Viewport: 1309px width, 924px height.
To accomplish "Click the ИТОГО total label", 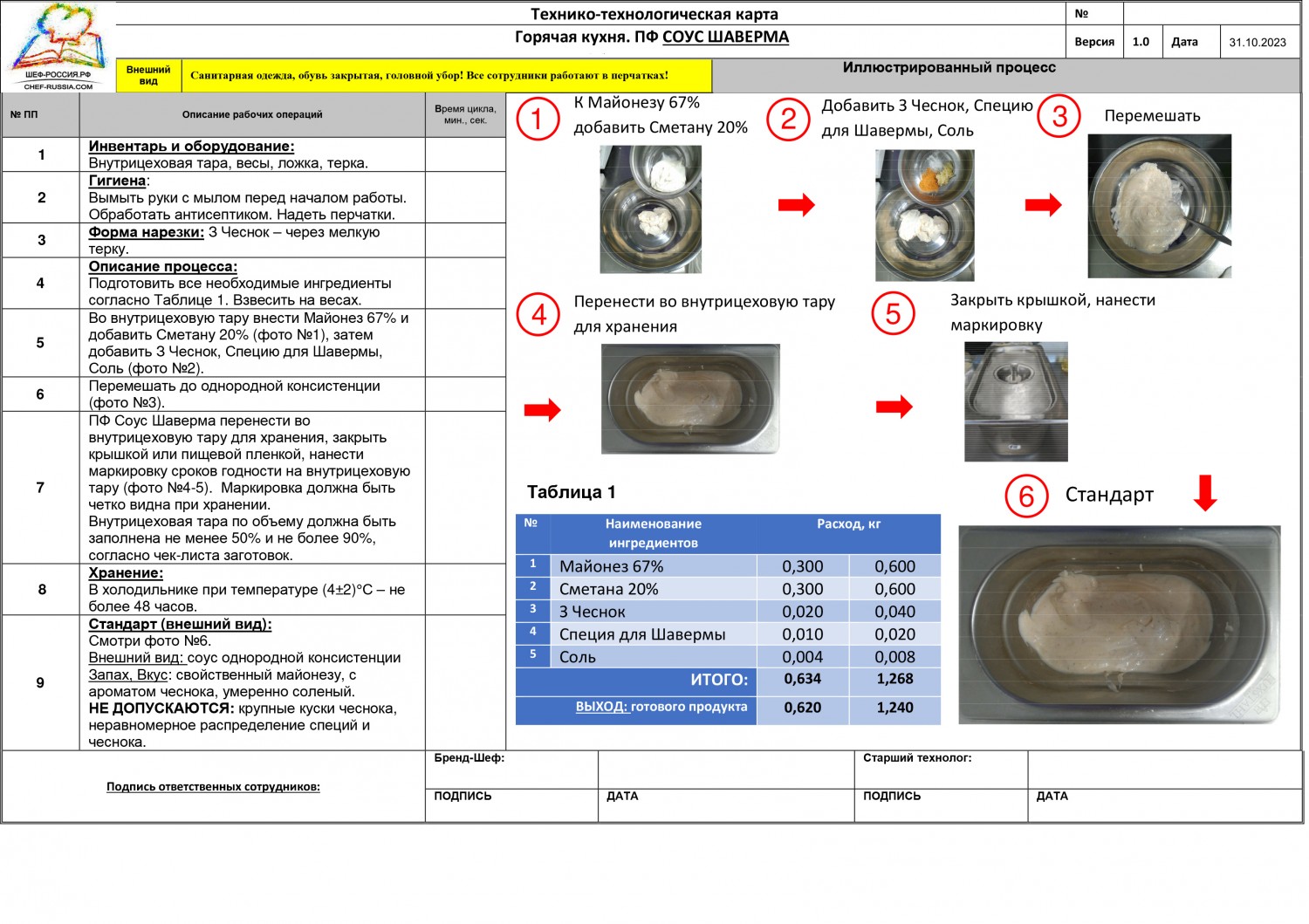I will tap(719, 680).
